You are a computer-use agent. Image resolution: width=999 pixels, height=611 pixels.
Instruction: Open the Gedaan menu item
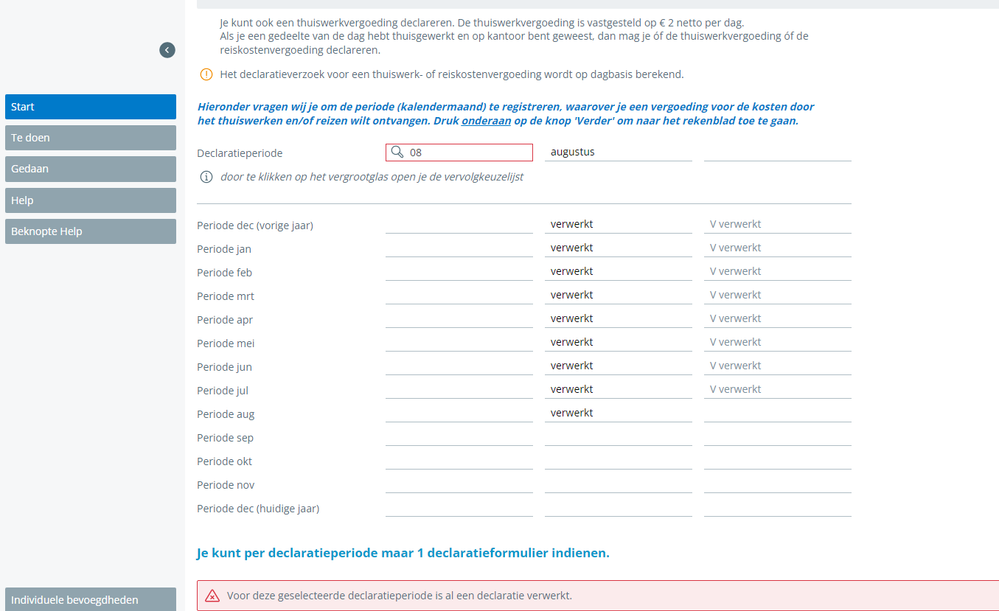90,169
